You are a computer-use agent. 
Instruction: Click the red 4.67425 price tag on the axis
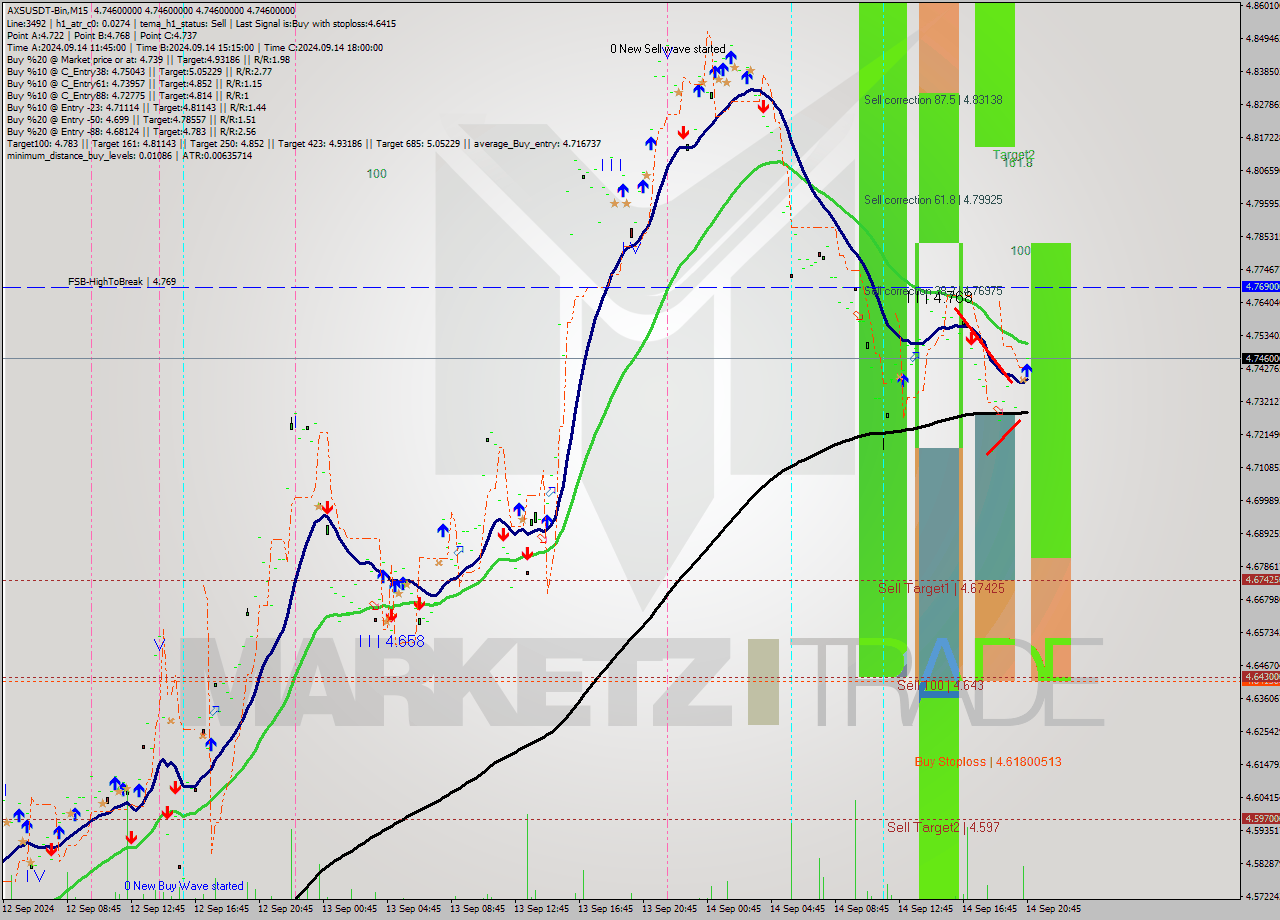(1259, 579)
